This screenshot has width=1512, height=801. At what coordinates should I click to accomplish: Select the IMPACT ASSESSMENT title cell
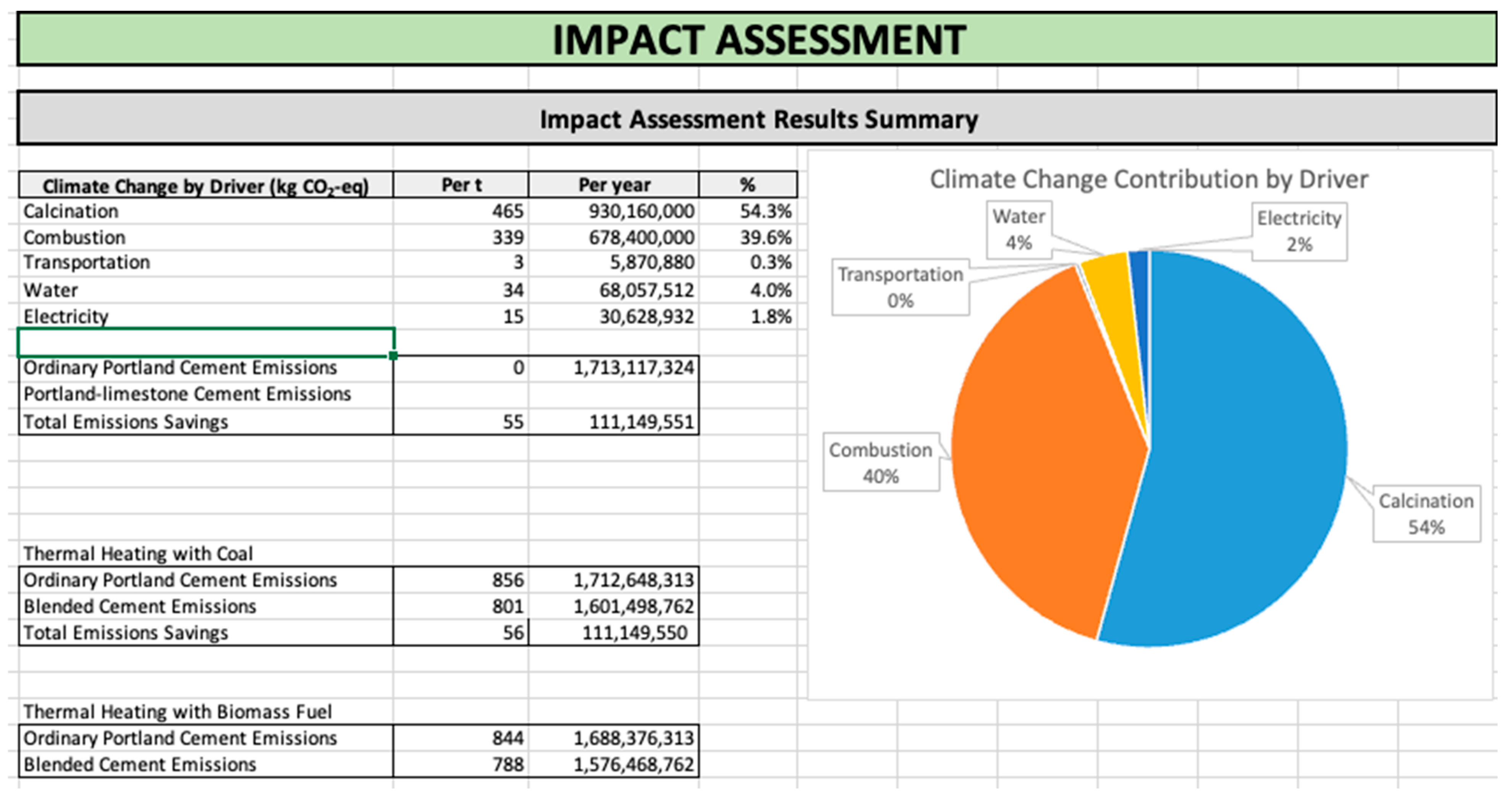[x=757, y=39]
